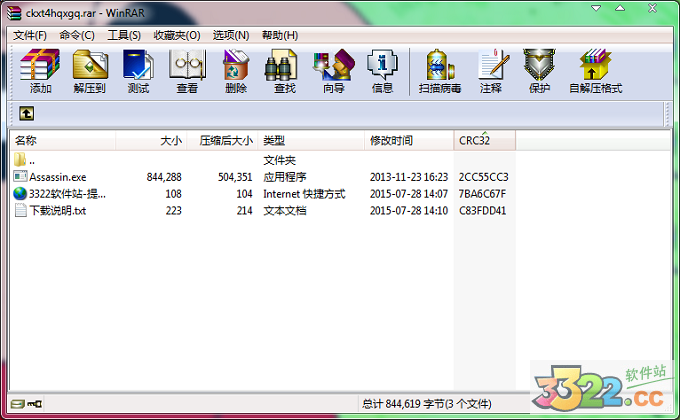Click the Test (测试) archive icon
The image size is (680, 420).
tap(138, 65)
